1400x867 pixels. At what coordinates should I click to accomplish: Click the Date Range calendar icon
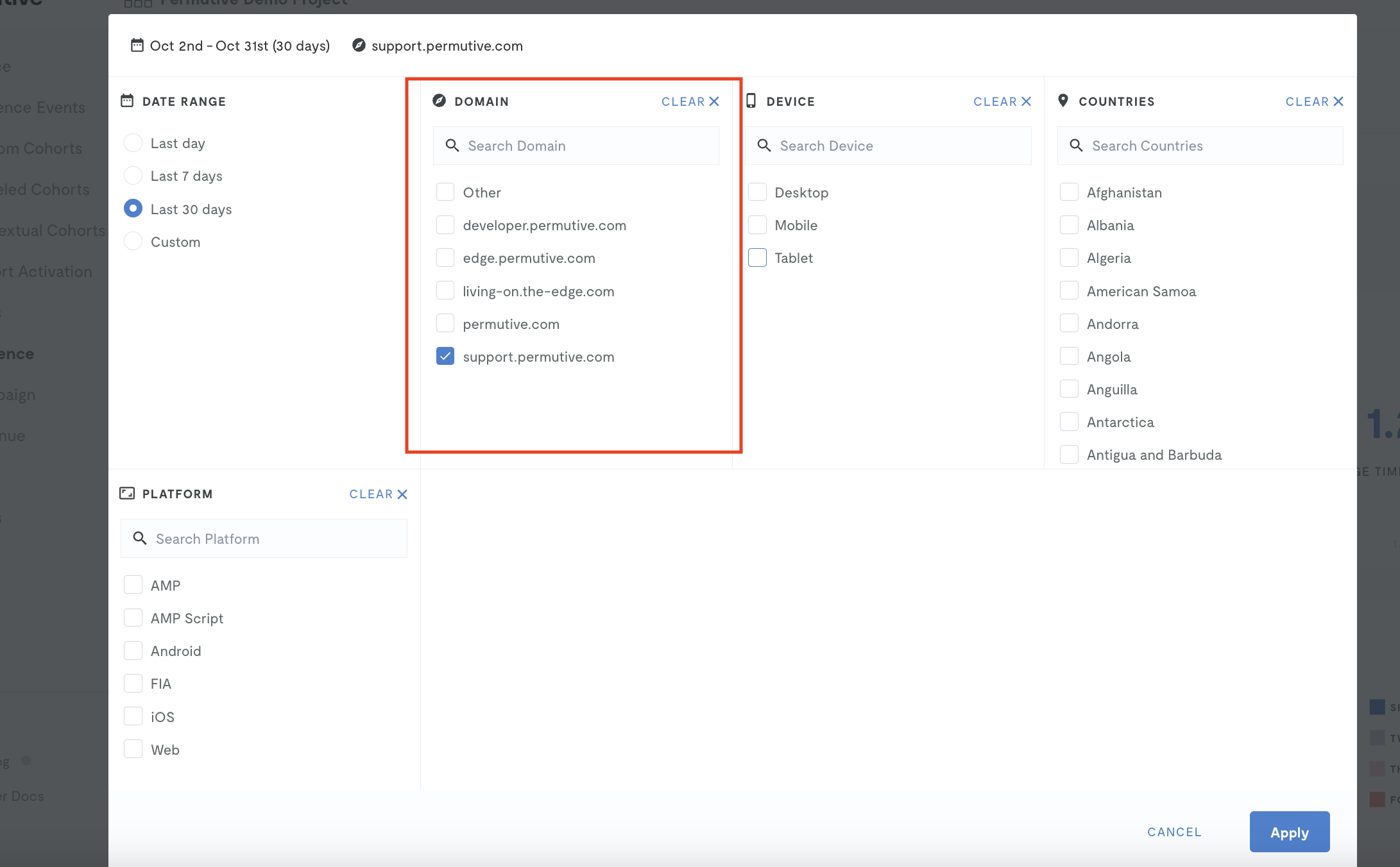click(127, 101)
